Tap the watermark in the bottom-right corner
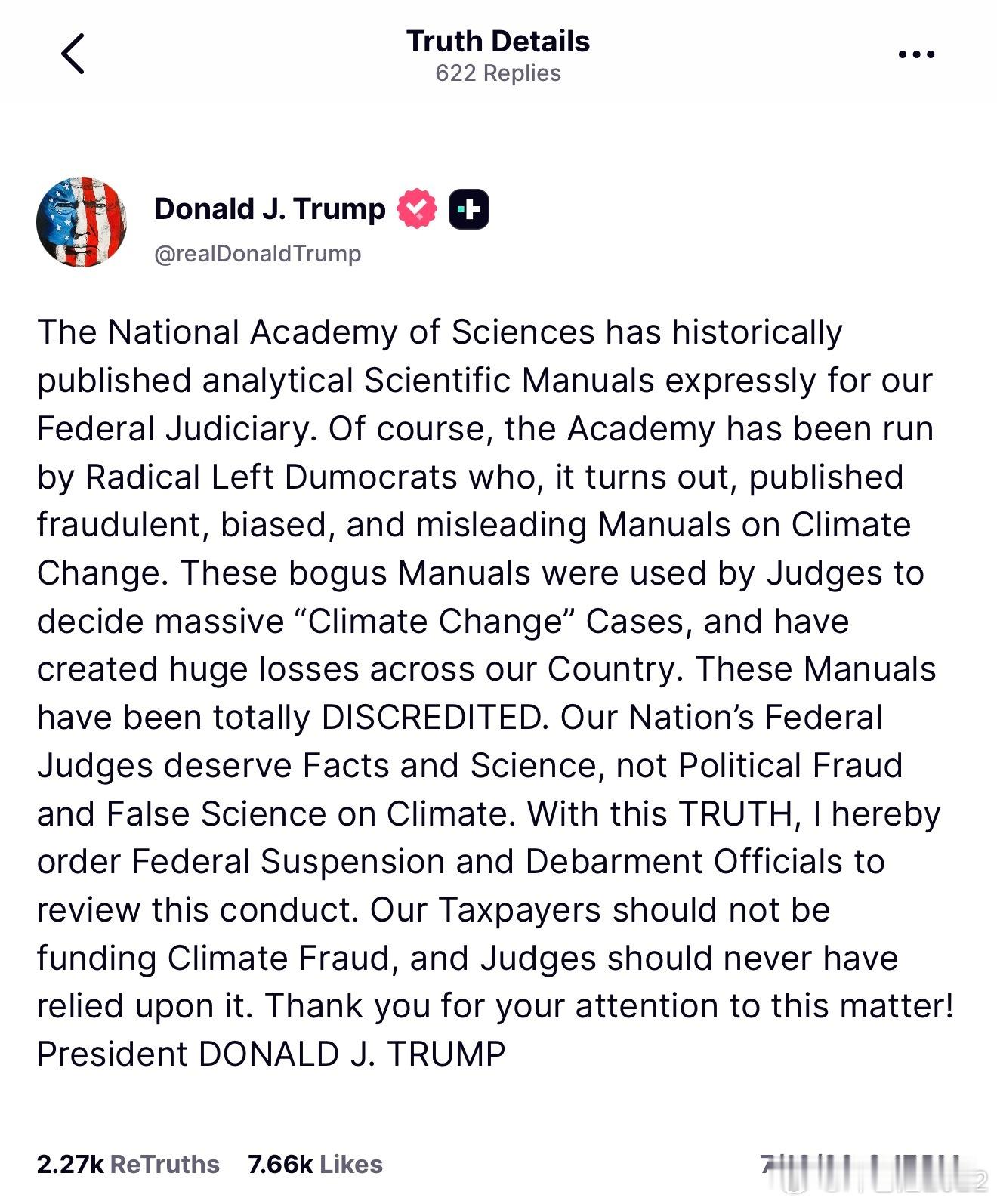The height and width of the screenshot is (1204, 997). [x=875, y=1171]
